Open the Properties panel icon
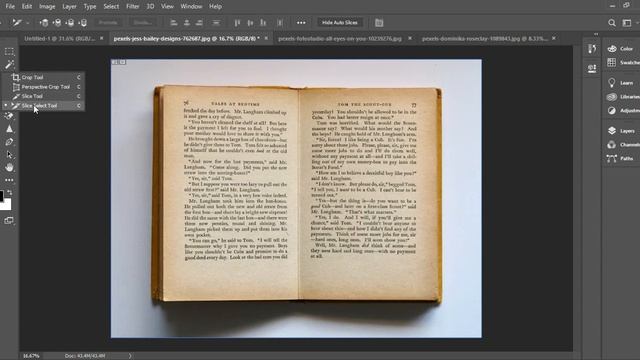Viewport: 640px width, 360px height. point(592,68)
